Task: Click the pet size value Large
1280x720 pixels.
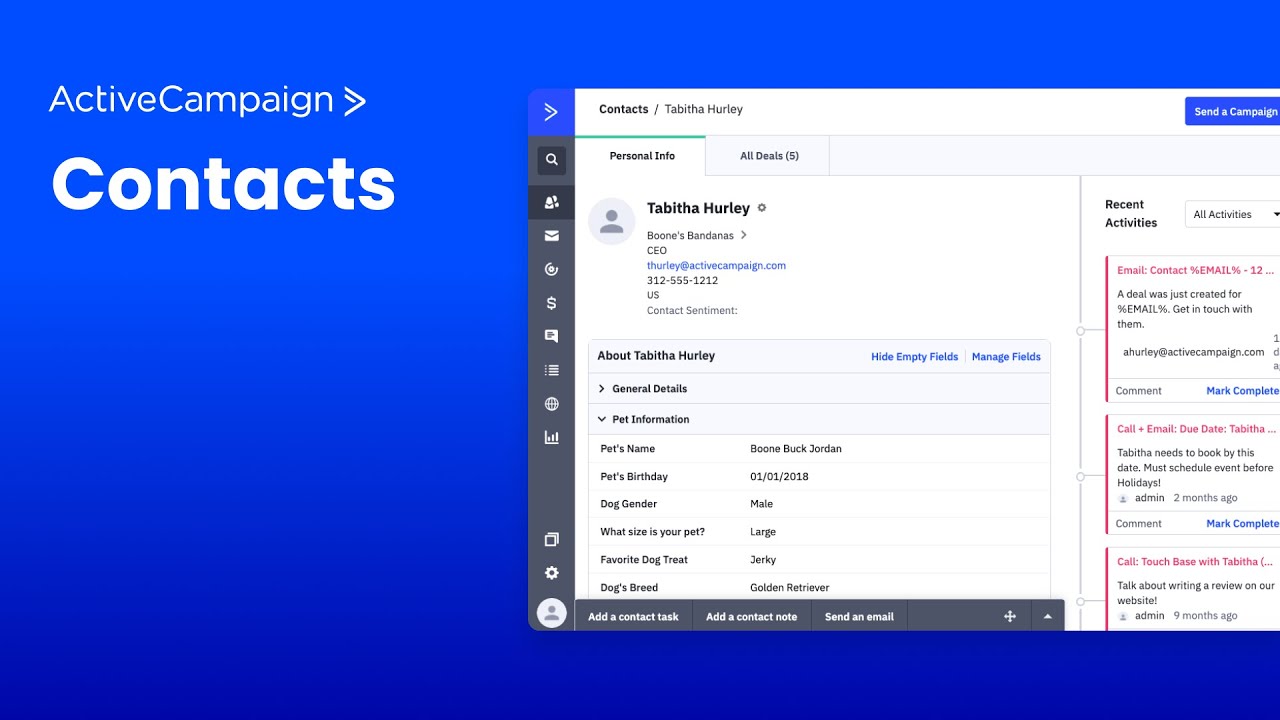Action: coord(763,532)
